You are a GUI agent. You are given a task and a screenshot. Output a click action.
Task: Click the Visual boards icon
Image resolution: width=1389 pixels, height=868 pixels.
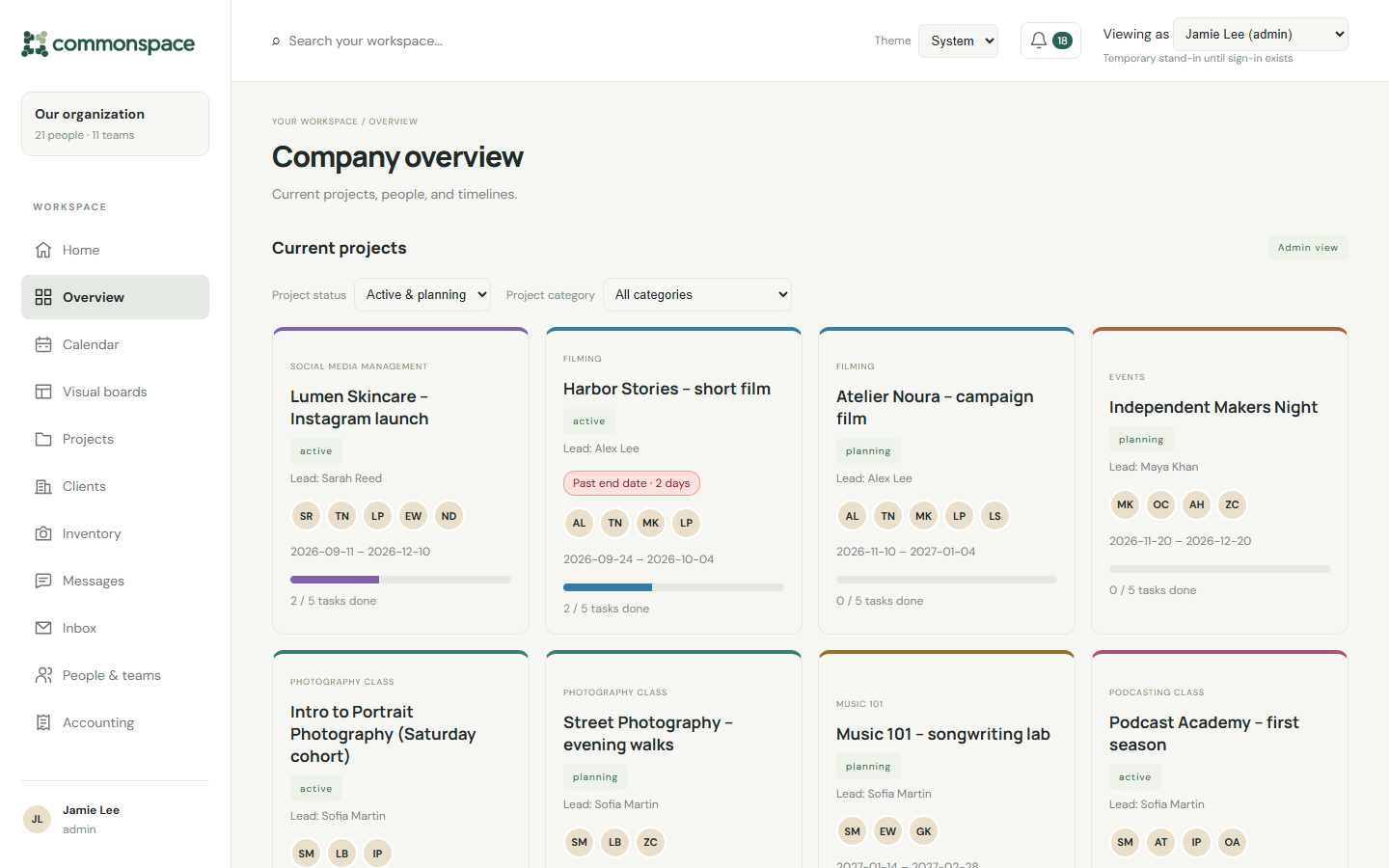[43, 392]
